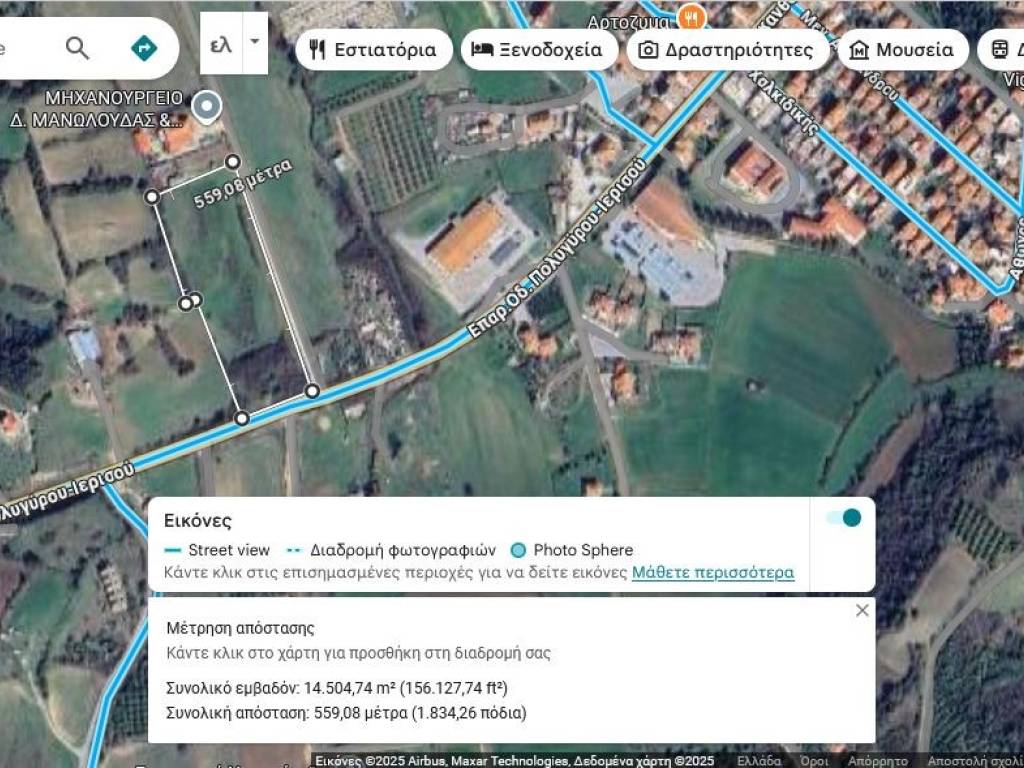Click the Photo Sphere legend circle icon
1024x768 pixels.
pos(518,550)
